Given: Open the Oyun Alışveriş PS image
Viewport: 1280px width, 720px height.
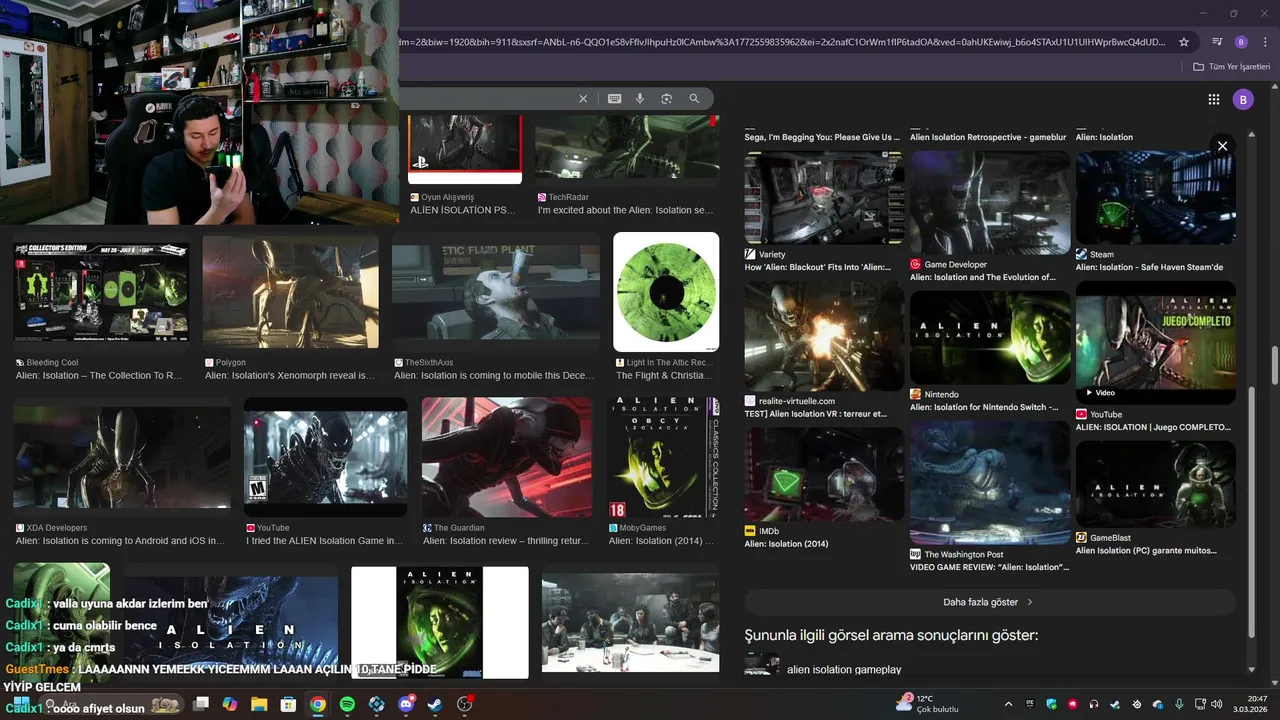Looking at the screenshot, I should 465,149.
